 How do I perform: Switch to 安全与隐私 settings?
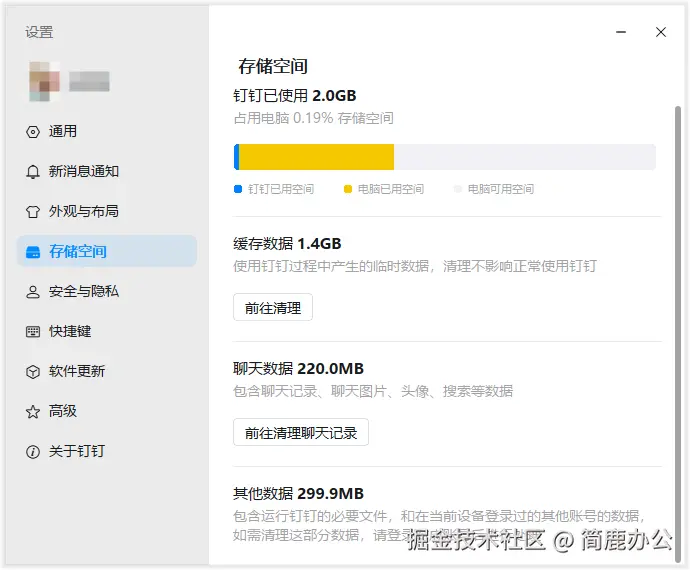[x=84, y=292]
